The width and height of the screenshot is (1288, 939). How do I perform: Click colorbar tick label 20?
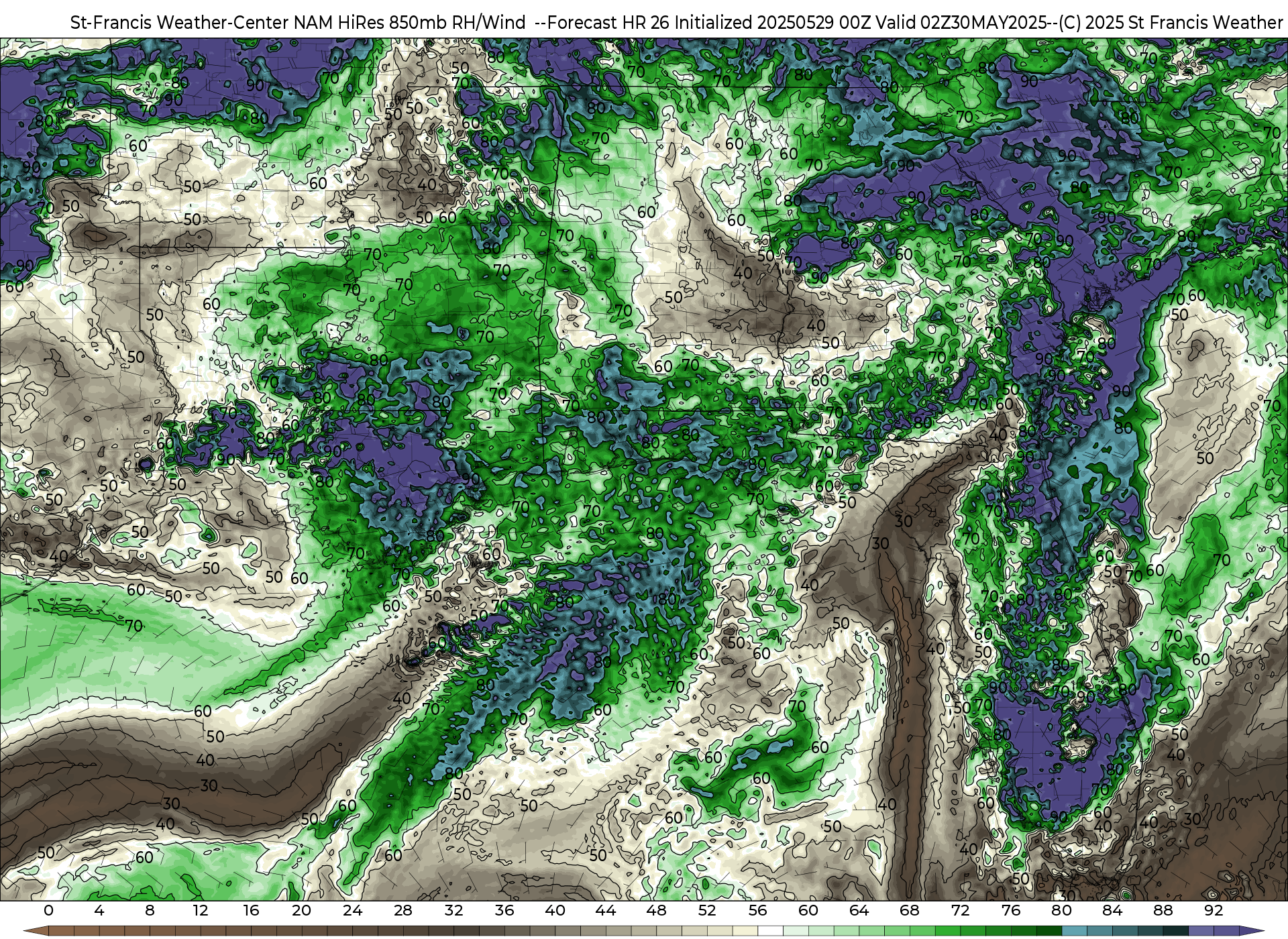302,910
